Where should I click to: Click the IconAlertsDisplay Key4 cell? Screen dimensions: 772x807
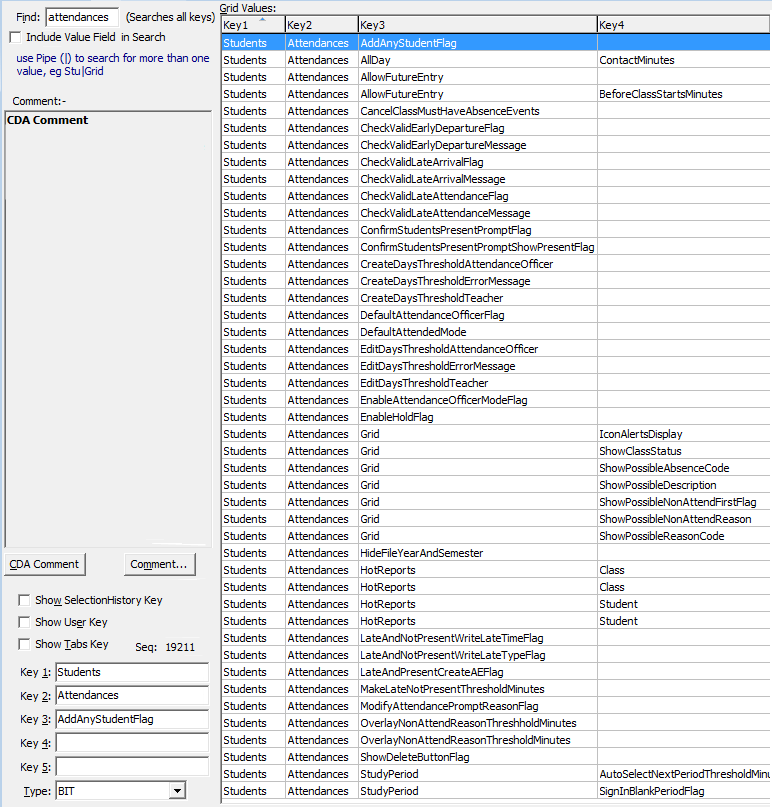tap(684, 433)
